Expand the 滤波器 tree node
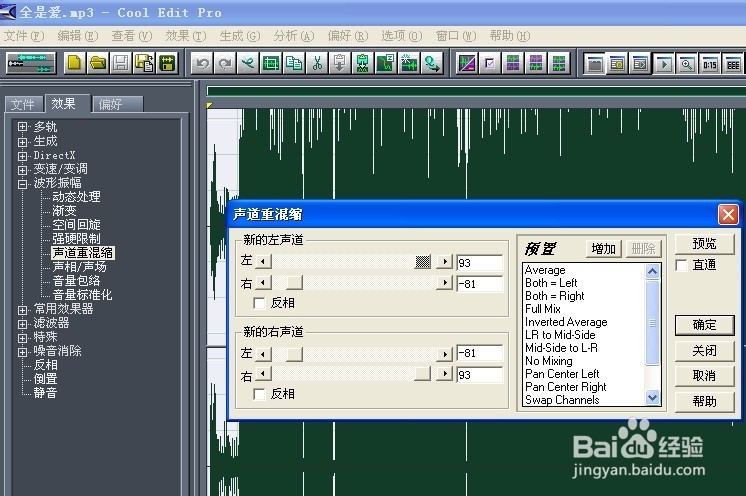The width and height of the screenshot is (746, 496). (22, 324)
